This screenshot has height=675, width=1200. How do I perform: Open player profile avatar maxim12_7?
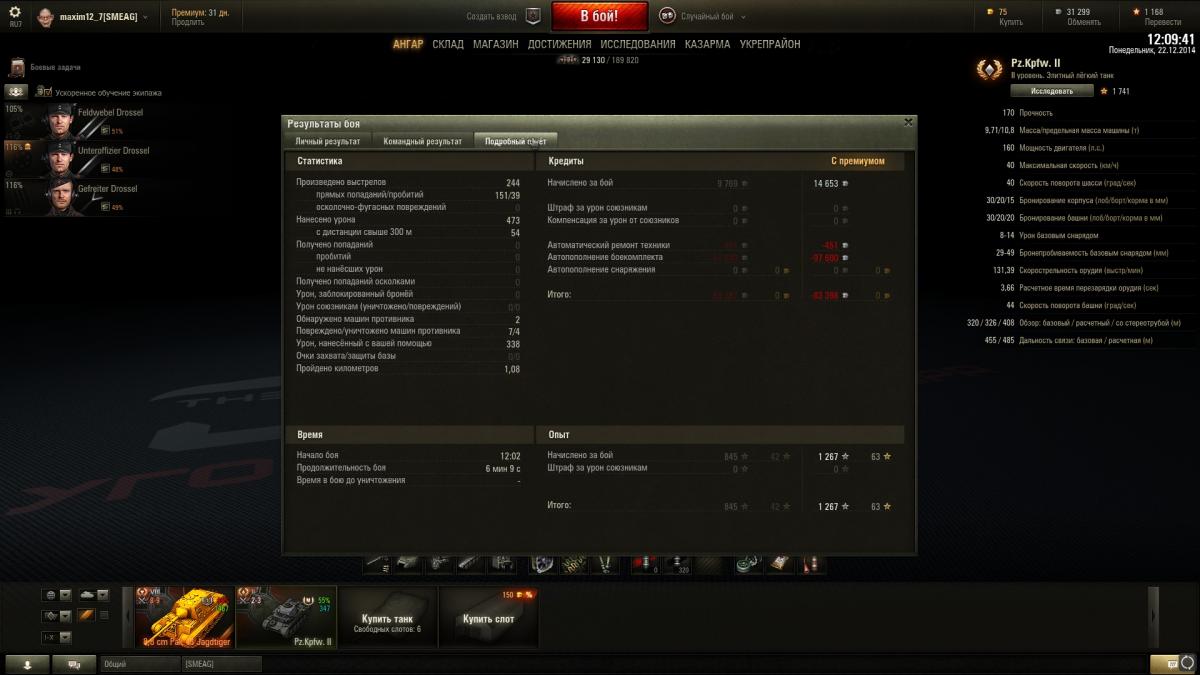45,17
